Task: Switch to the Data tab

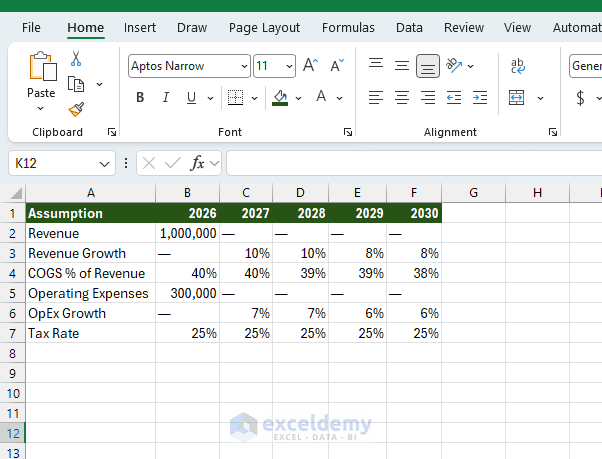Action: [409, 28]
